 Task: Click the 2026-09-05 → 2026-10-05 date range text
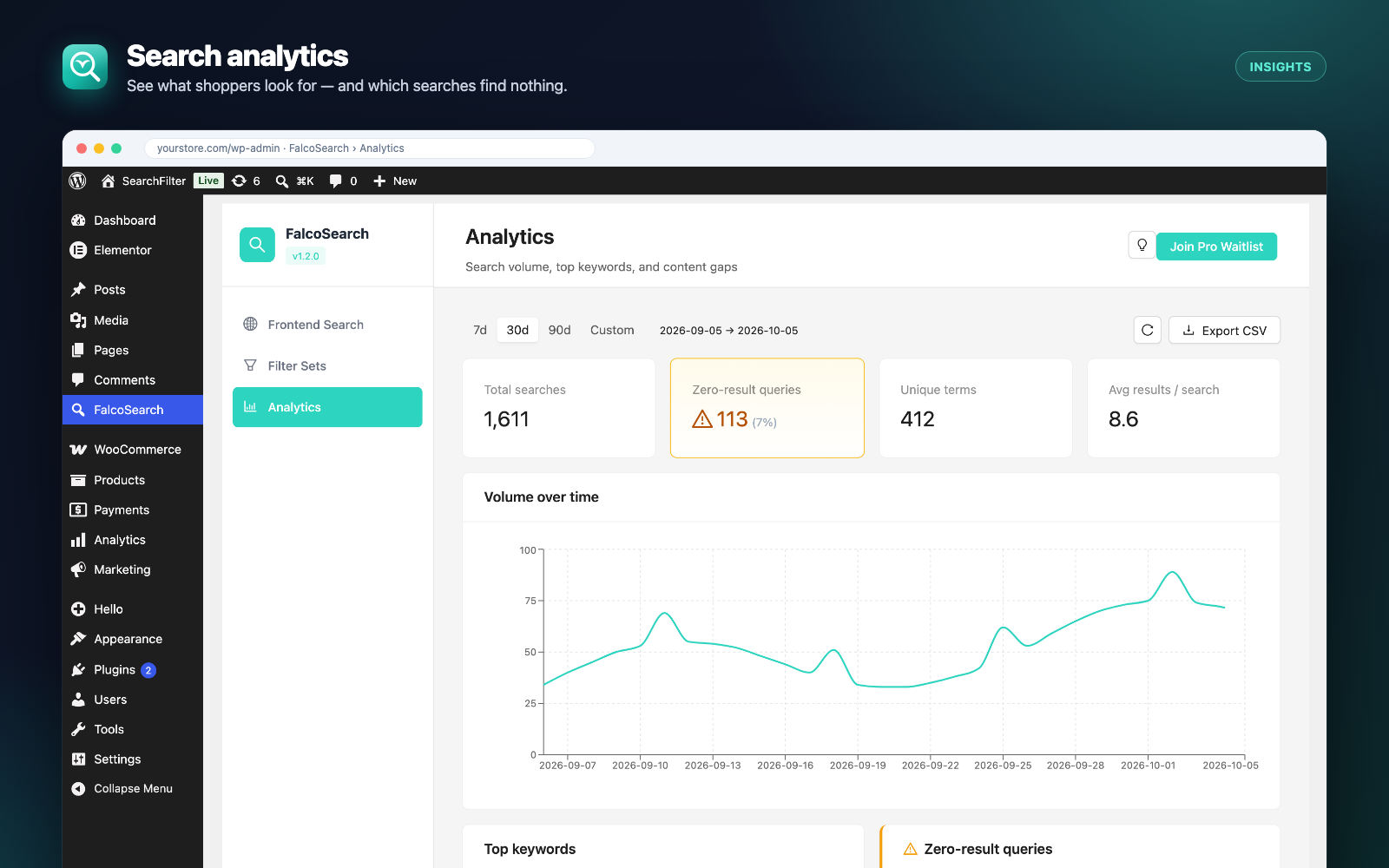point(728,331)
